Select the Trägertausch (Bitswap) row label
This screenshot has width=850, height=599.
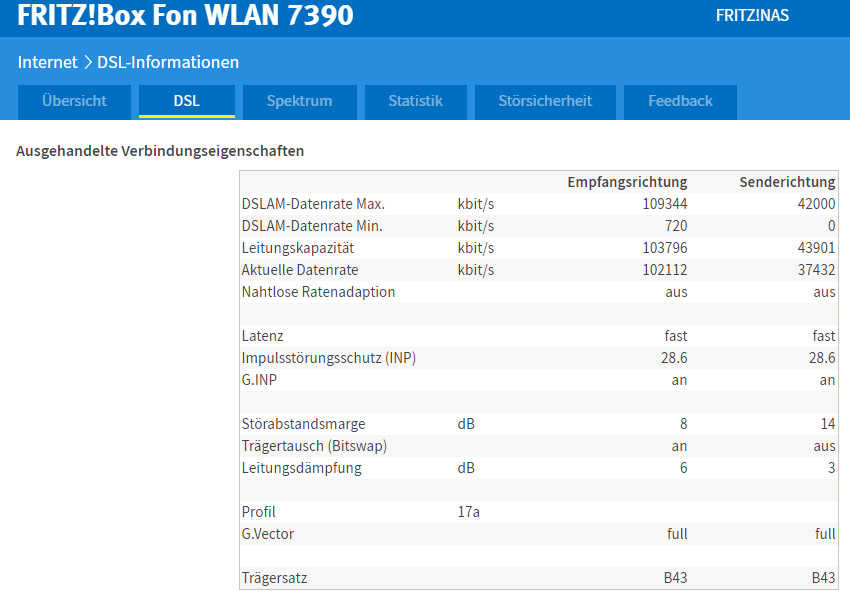click(x=314, y=446)
